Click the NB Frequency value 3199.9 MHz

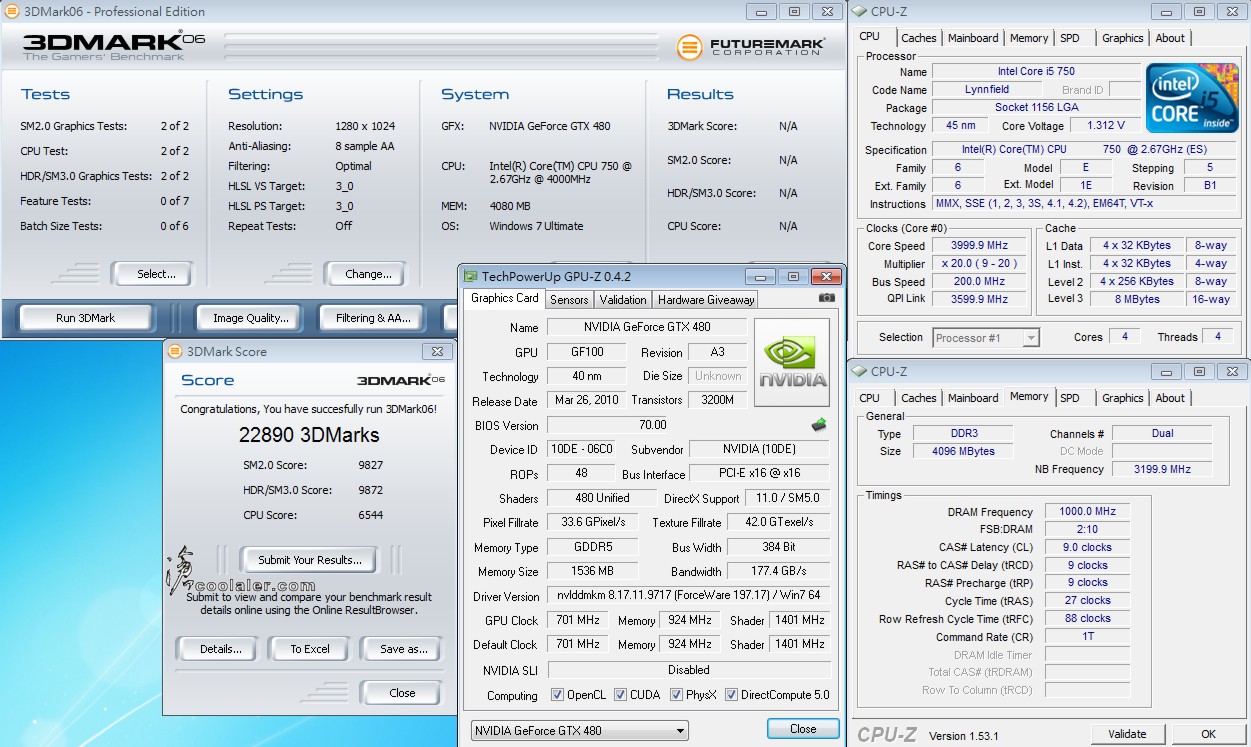click(x=1162, y=469)
